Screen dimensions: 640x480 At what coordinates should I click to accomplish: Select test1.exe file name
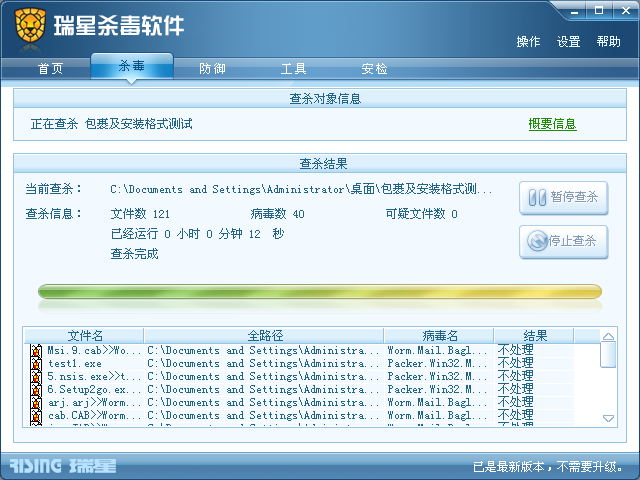click(x=75, y=364)
